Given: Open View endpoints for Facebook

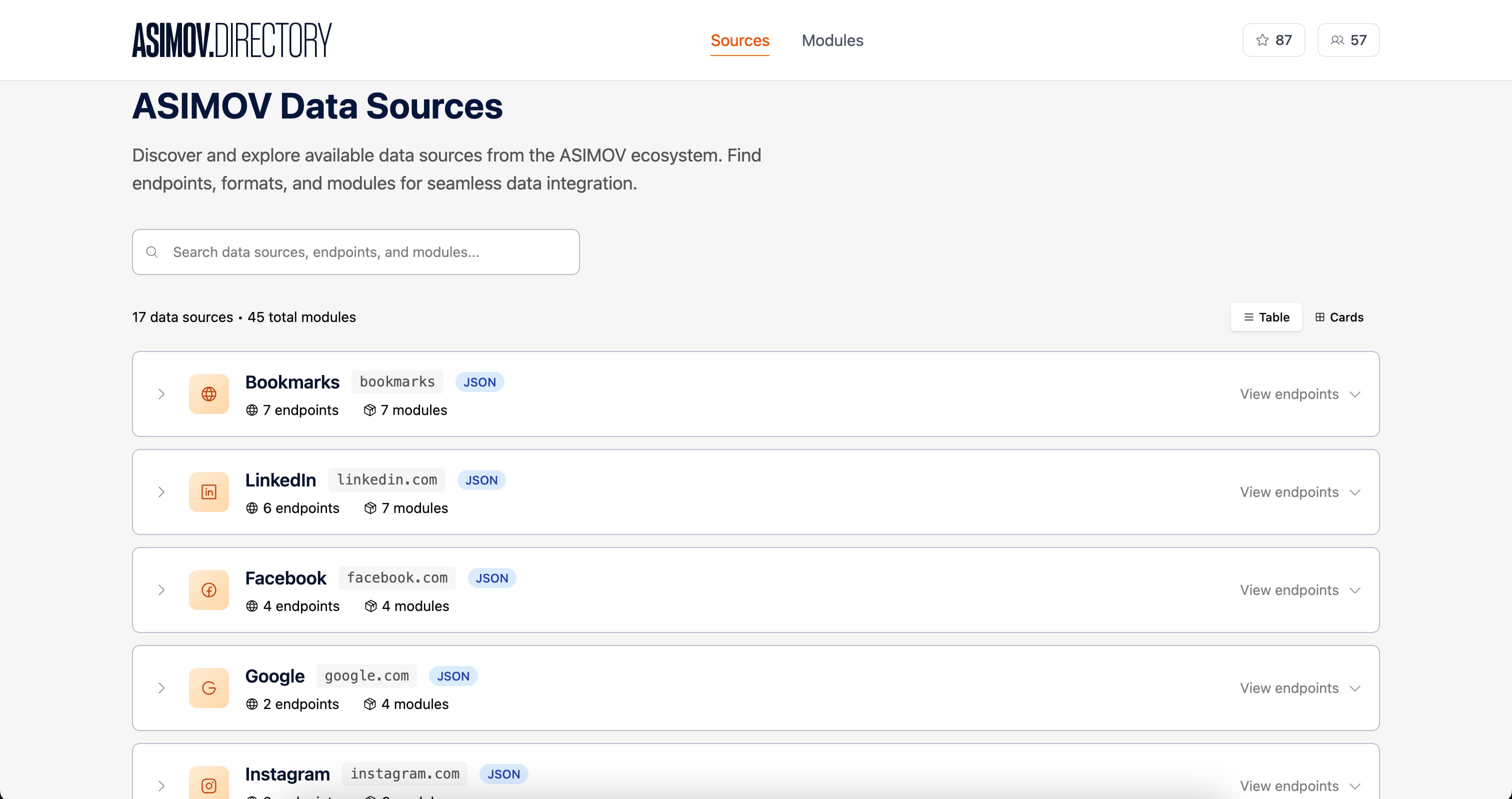Looking at the screenshot, I should point(1300,590).
